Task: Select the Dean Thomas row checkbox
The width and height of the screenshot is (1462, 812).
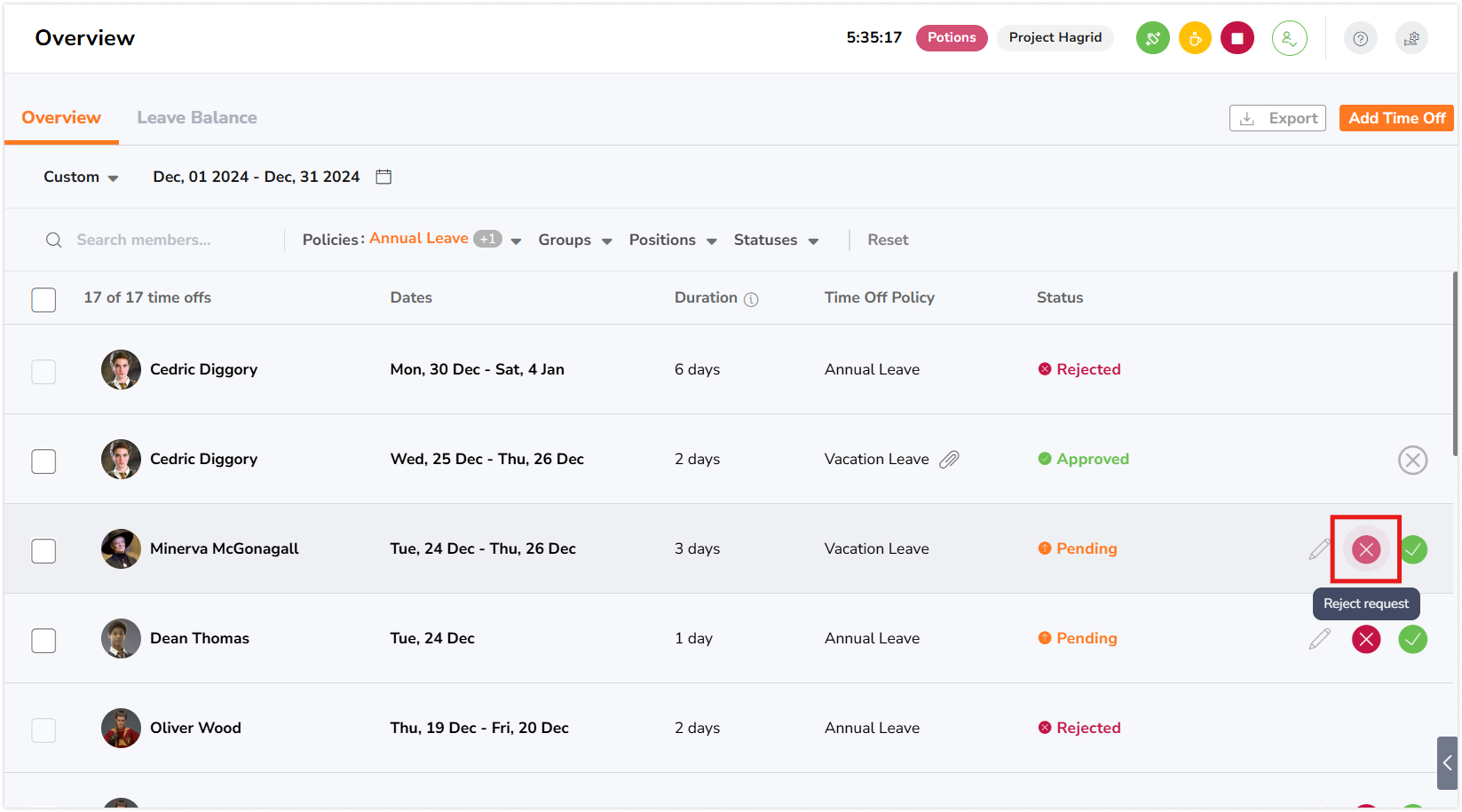Action: click(x=43, y=641)
